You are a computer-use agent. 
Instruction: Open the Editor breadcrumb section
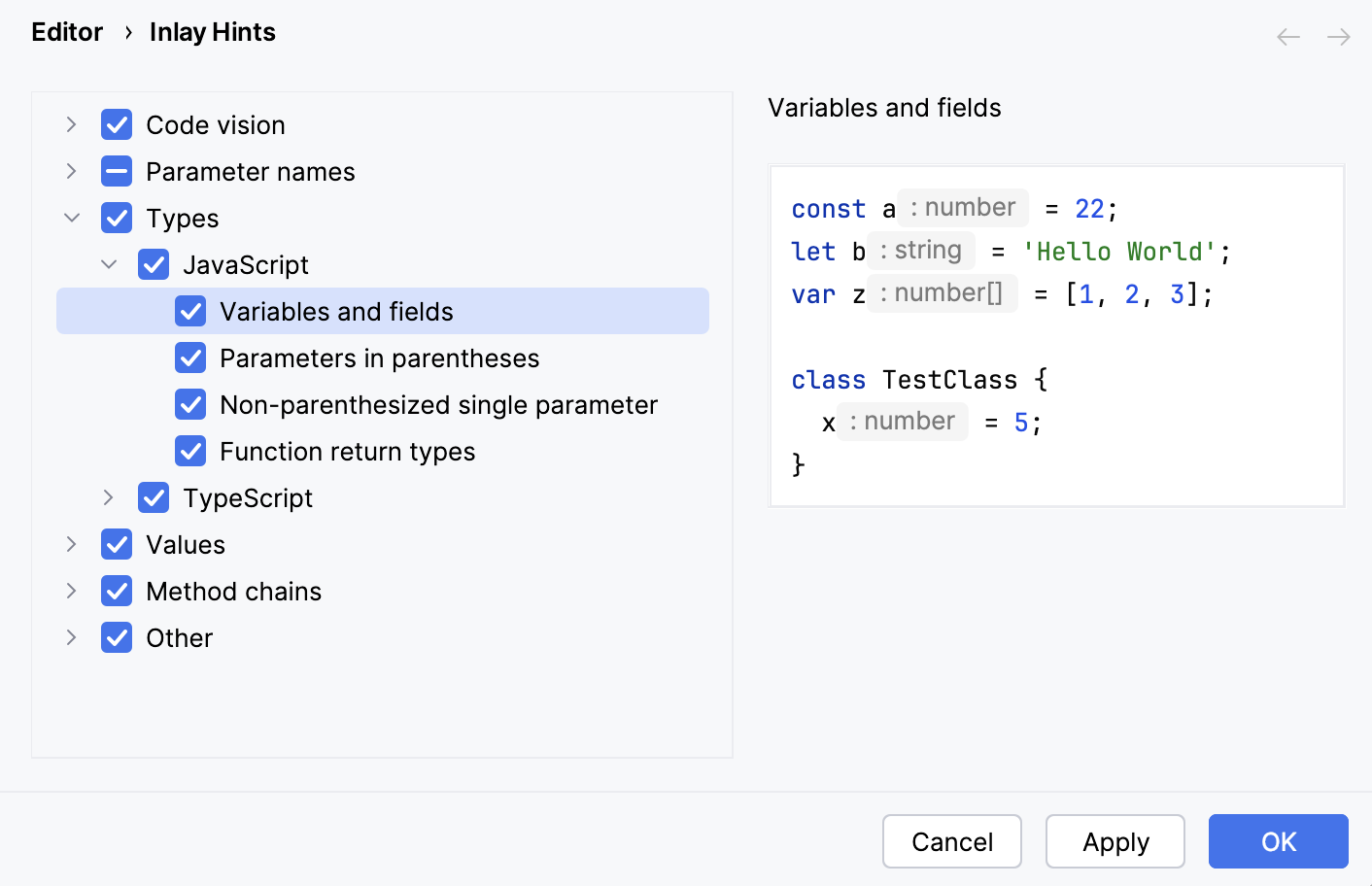66,32
